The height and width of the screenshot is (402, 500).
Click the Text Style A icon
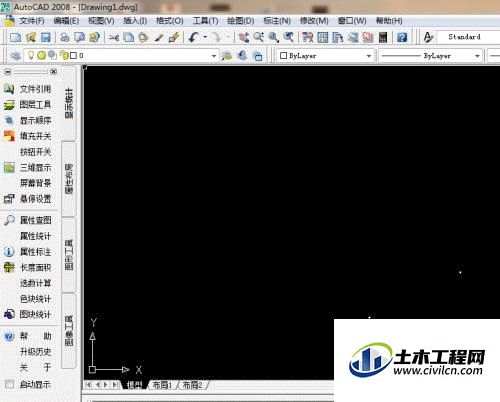428,37
